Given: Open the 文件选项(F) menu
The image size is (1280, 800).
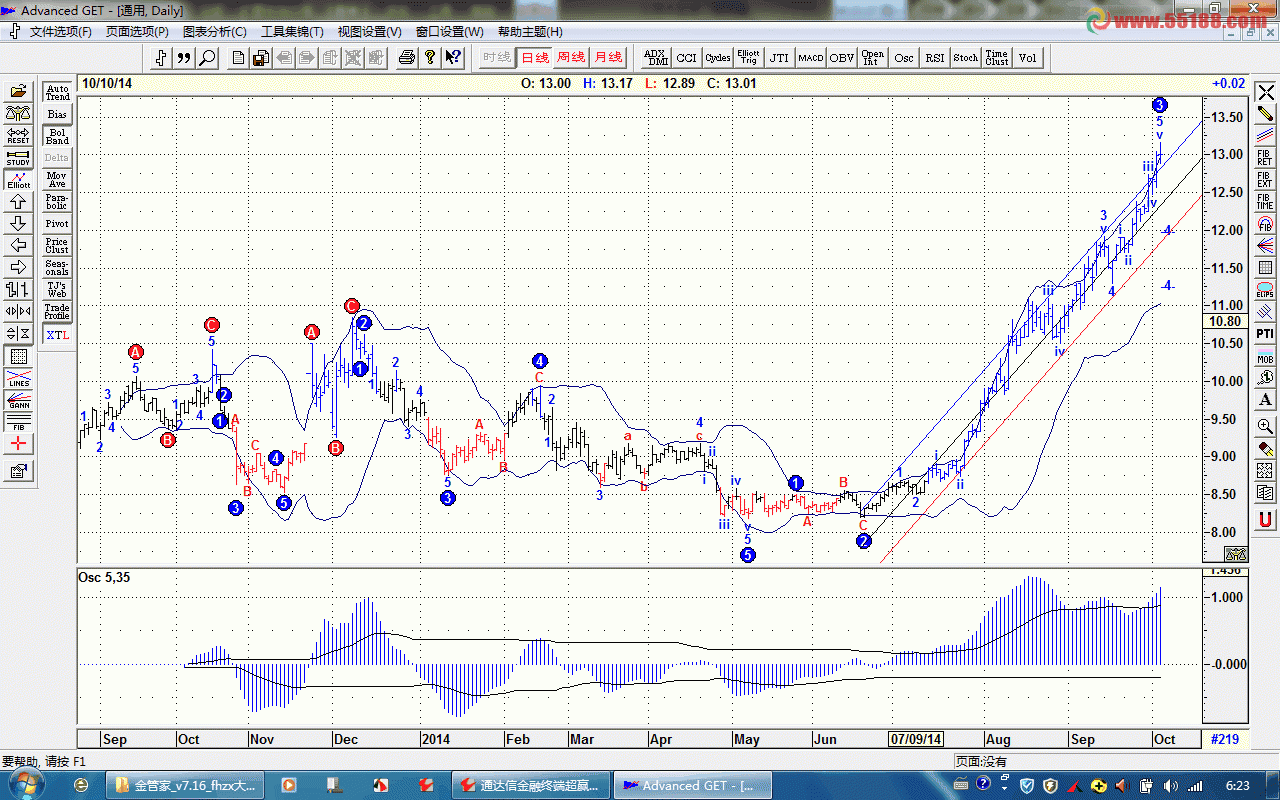Looking at the screenshot, I should (60, 32).
